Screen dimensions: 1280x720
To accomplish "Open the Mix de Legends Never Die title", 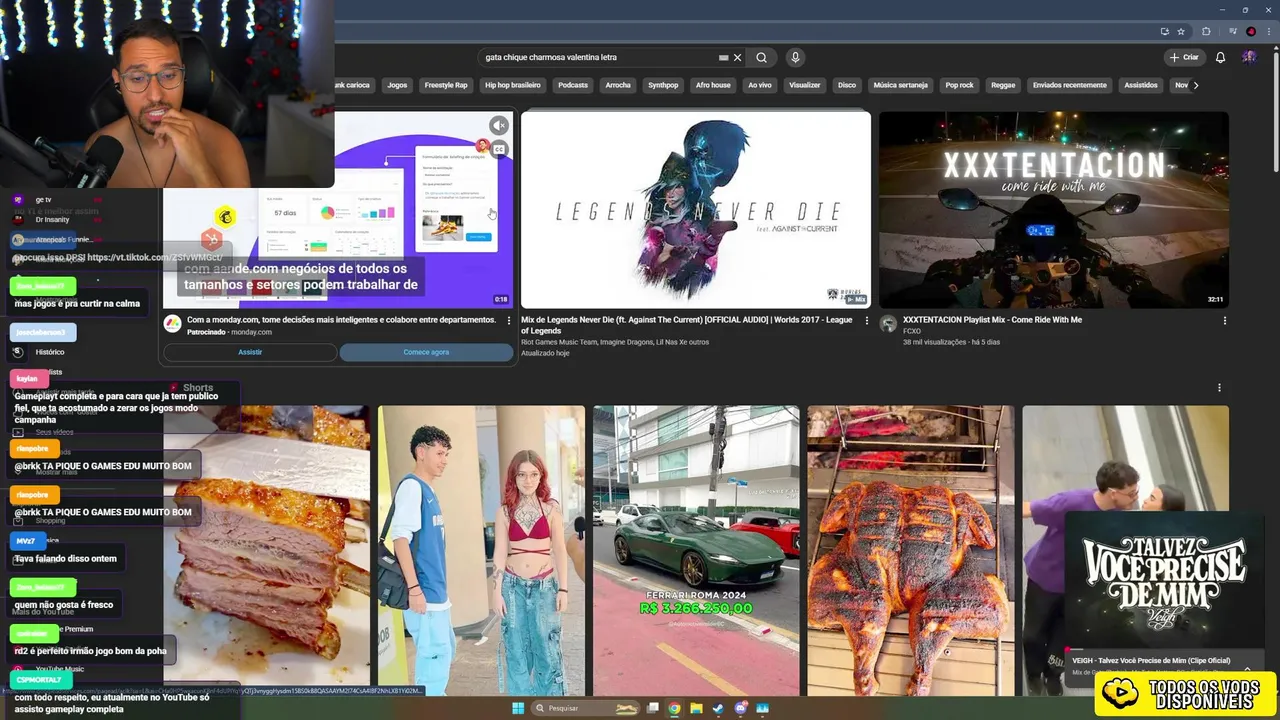I will (x=686, y=325).
